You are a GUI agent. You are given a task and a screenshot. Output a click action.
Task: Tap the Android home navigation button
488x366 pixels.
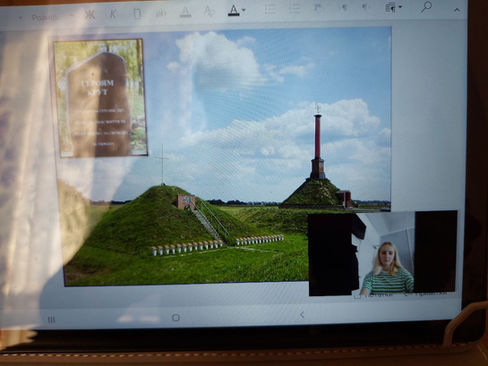(176, 317)
